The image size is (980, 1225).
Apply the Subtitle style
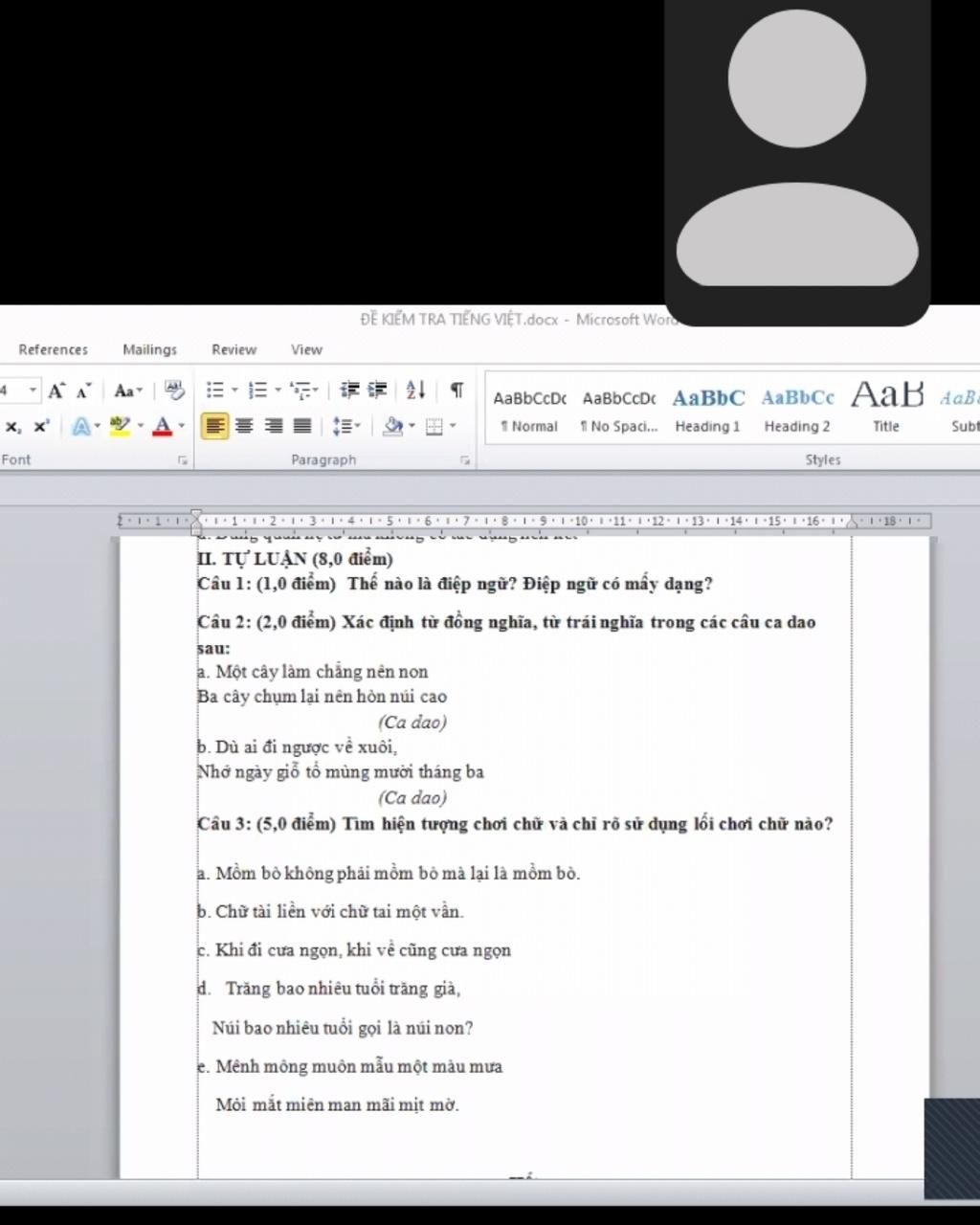click(x=960, y=412)
